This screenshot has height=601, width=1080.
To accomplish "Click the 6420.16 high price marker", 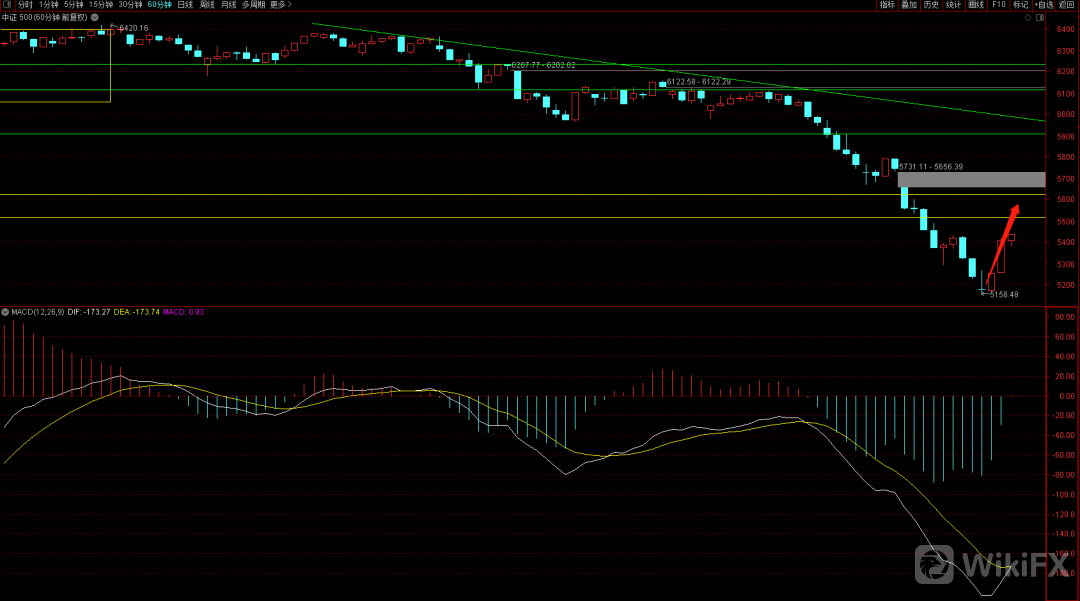I will coord(133,28).
